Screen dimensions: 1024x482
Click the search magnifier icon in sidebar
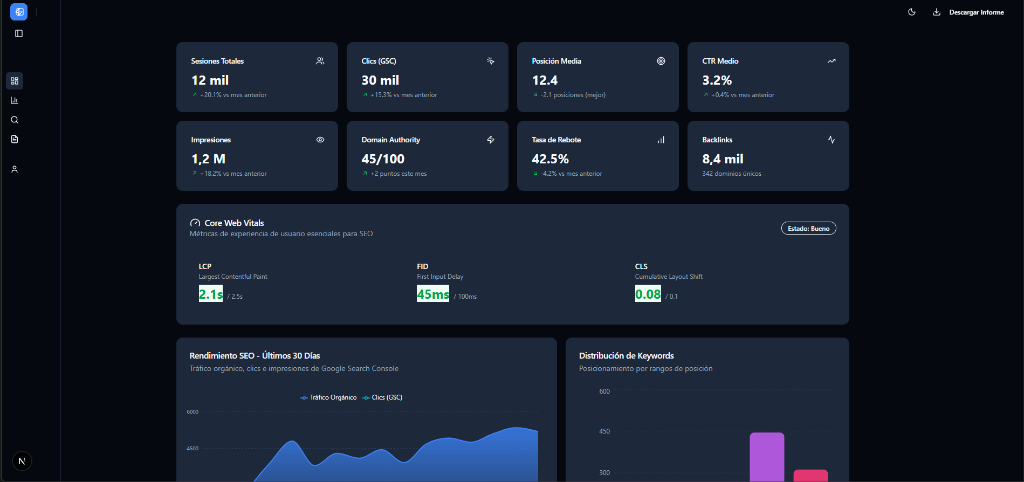coord(15,120)
